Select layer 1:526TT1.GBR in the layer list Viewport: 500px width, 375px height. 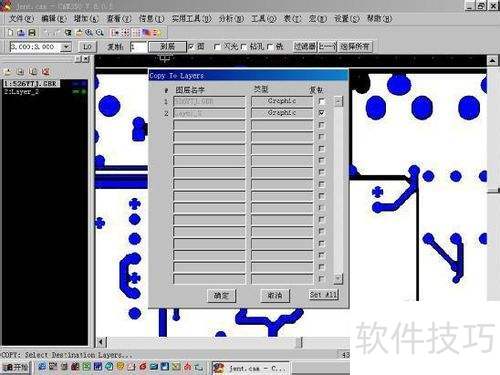point(32,84)
